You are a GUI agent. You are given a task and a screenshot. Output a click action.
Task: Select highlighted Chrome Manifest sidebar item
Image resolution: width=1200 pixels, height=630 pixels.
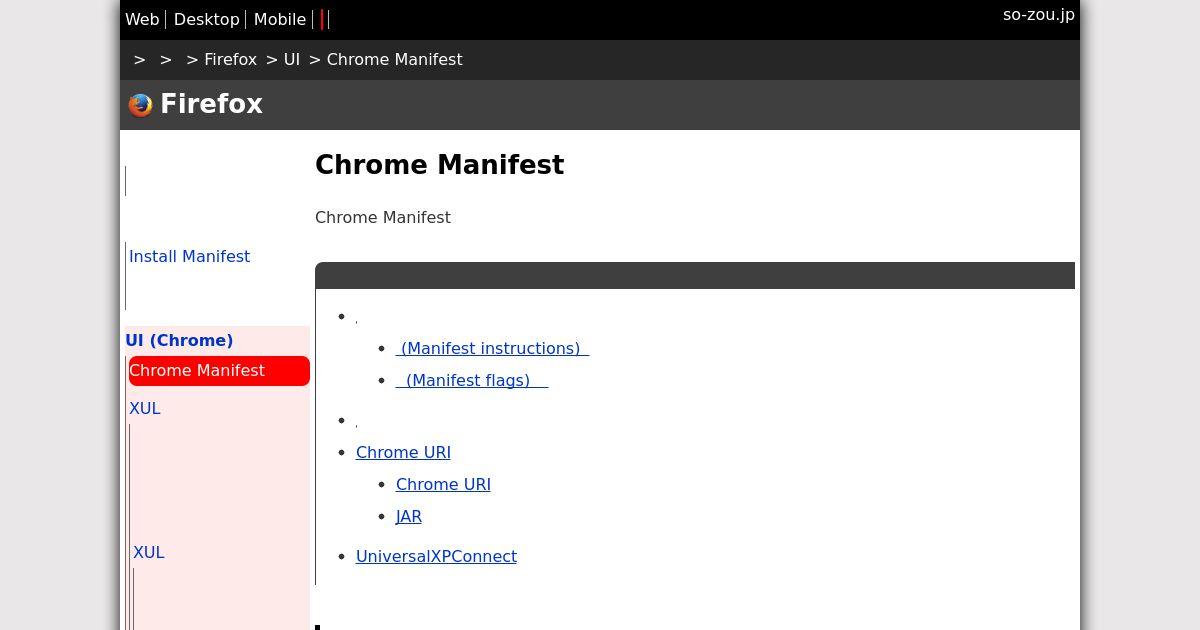point(219,370)
